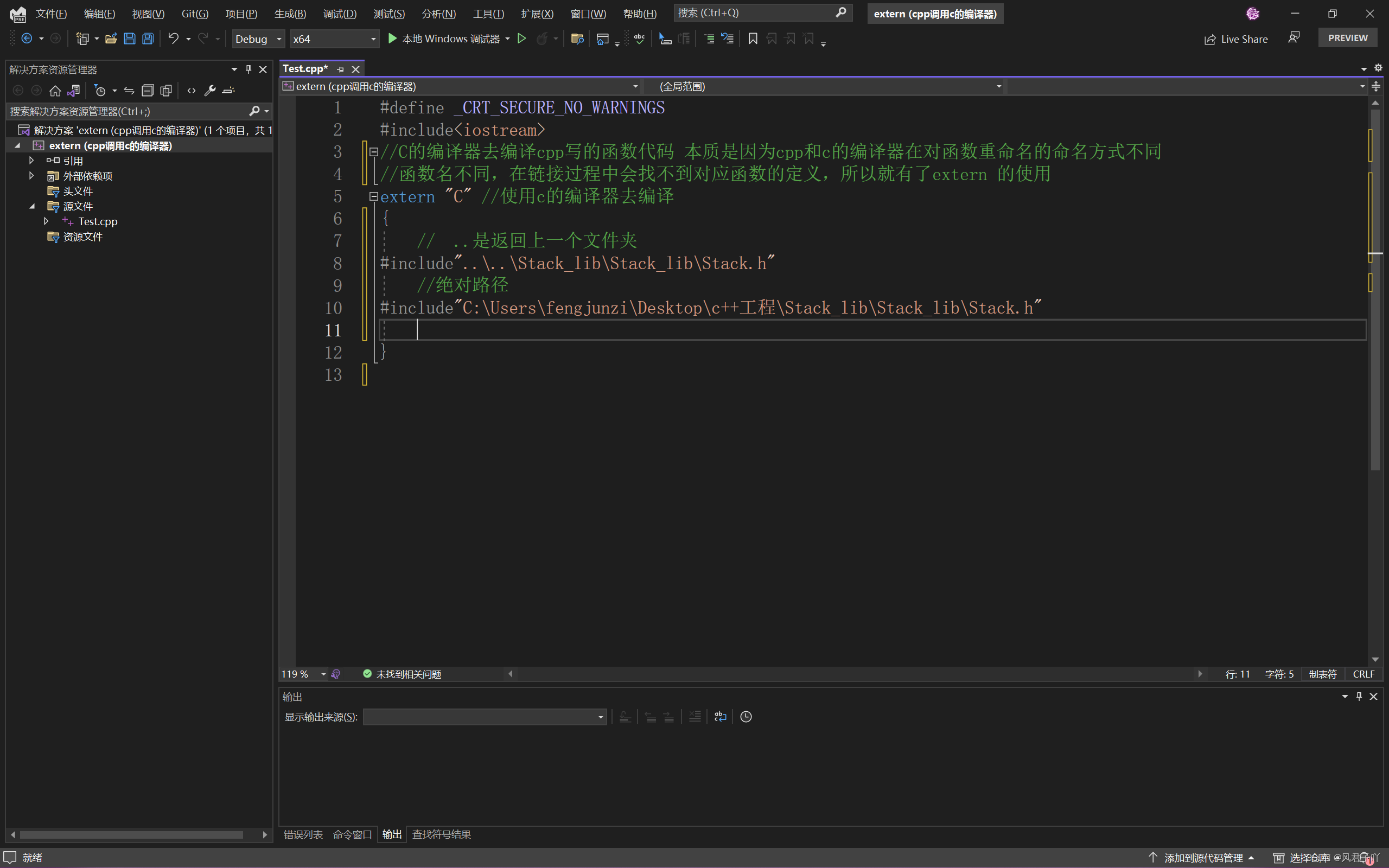Open the Debug configuration dropdown
The width and height of the screenshot is (1389, 868).
258,39
